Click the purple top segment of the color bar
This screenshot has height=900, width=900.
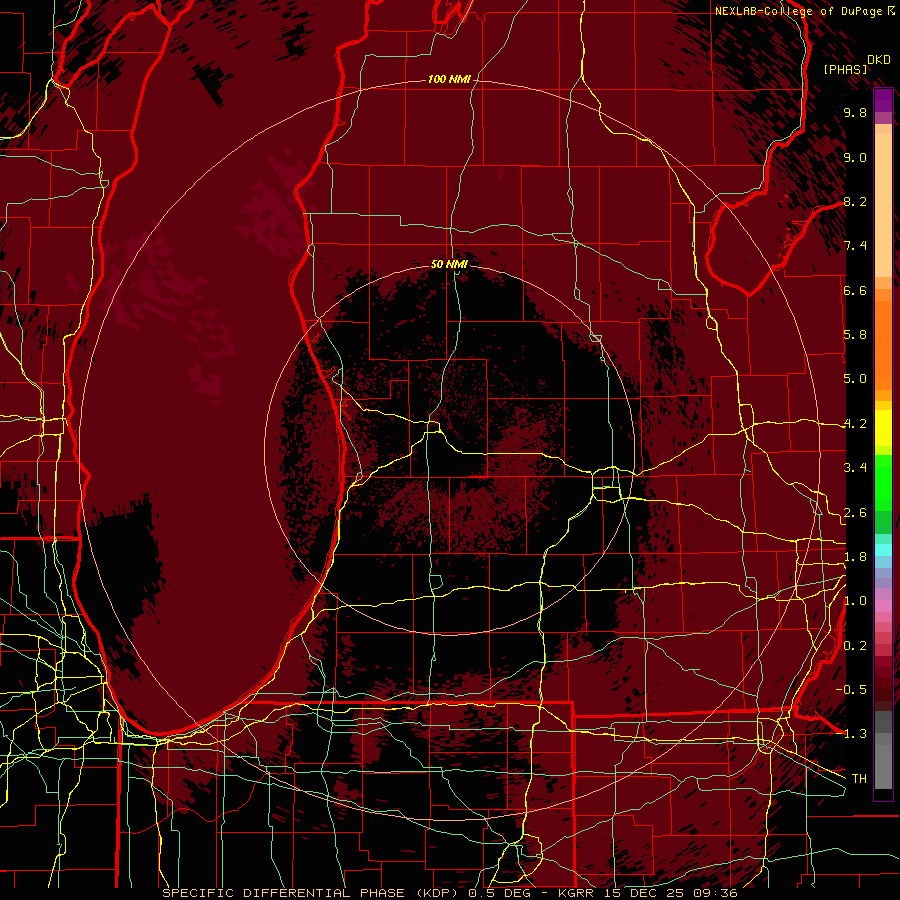pos(883,101)
